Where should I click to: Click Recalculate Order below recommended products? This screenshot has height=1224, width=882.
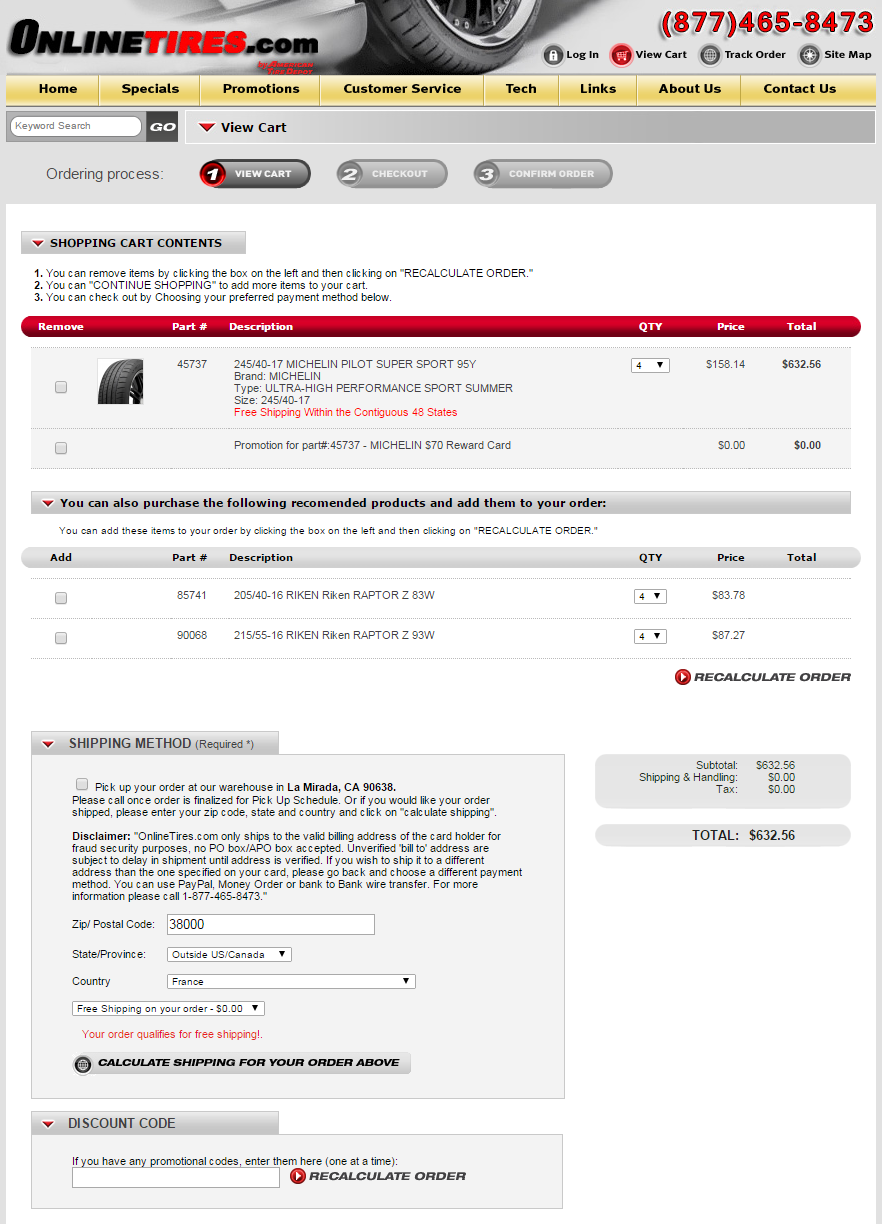[763, 677]
